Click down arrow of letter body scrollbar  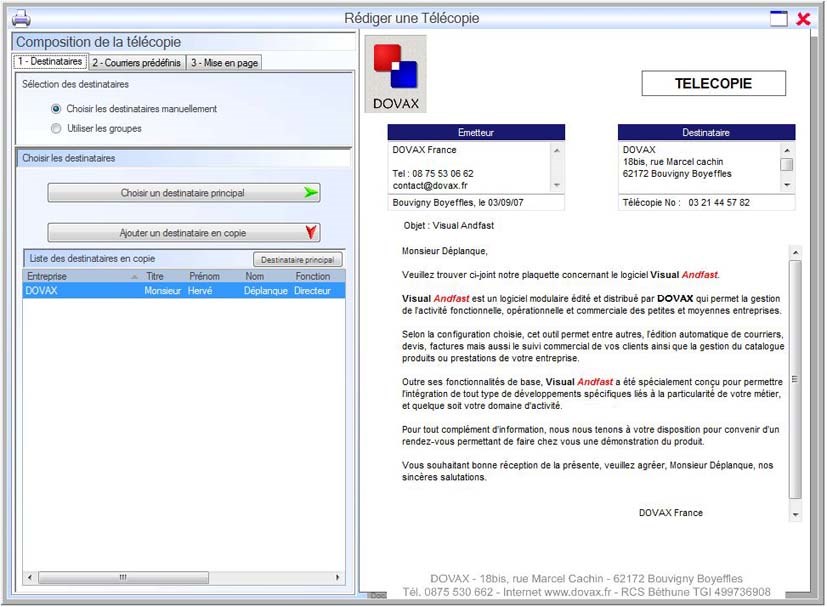pos(795,515)
